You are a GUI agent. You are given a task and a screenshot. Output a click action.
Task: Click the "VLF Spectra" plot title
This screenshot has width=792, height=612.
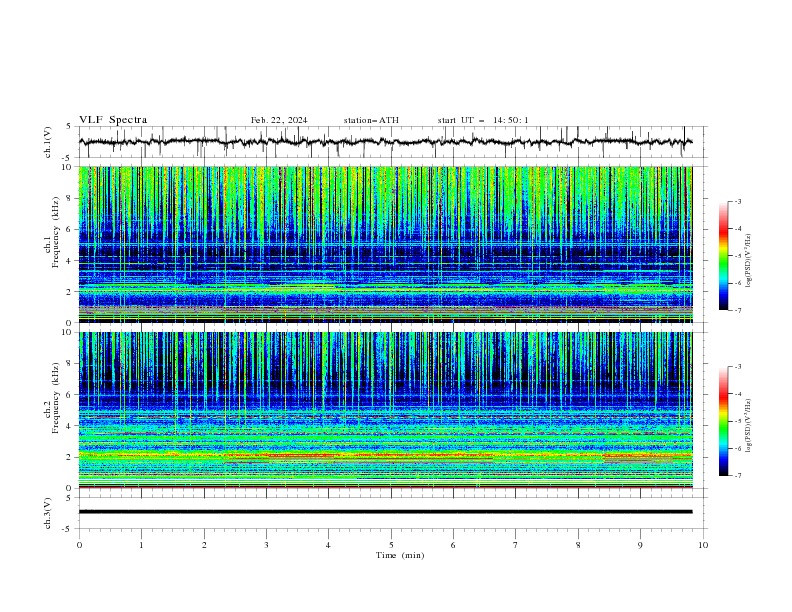tap(113, 120)
